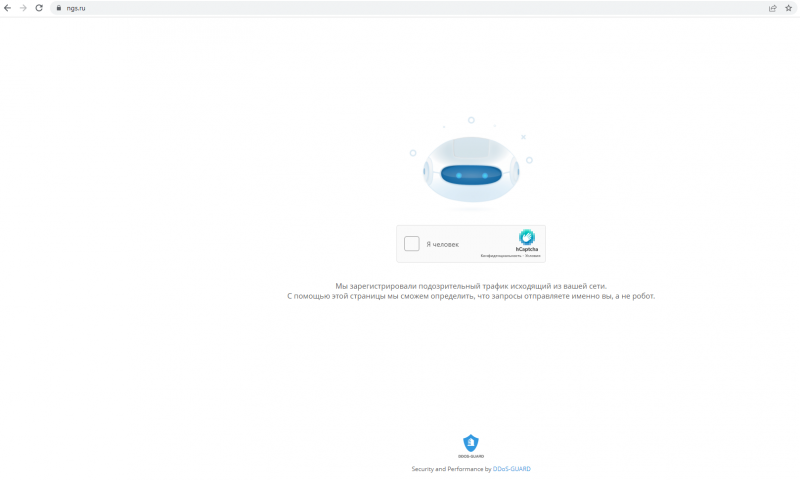This screenshot has width=800, height=480.
Task: Click the padlock site info icon
Action: pyautogui.click(x=59, y=8)
